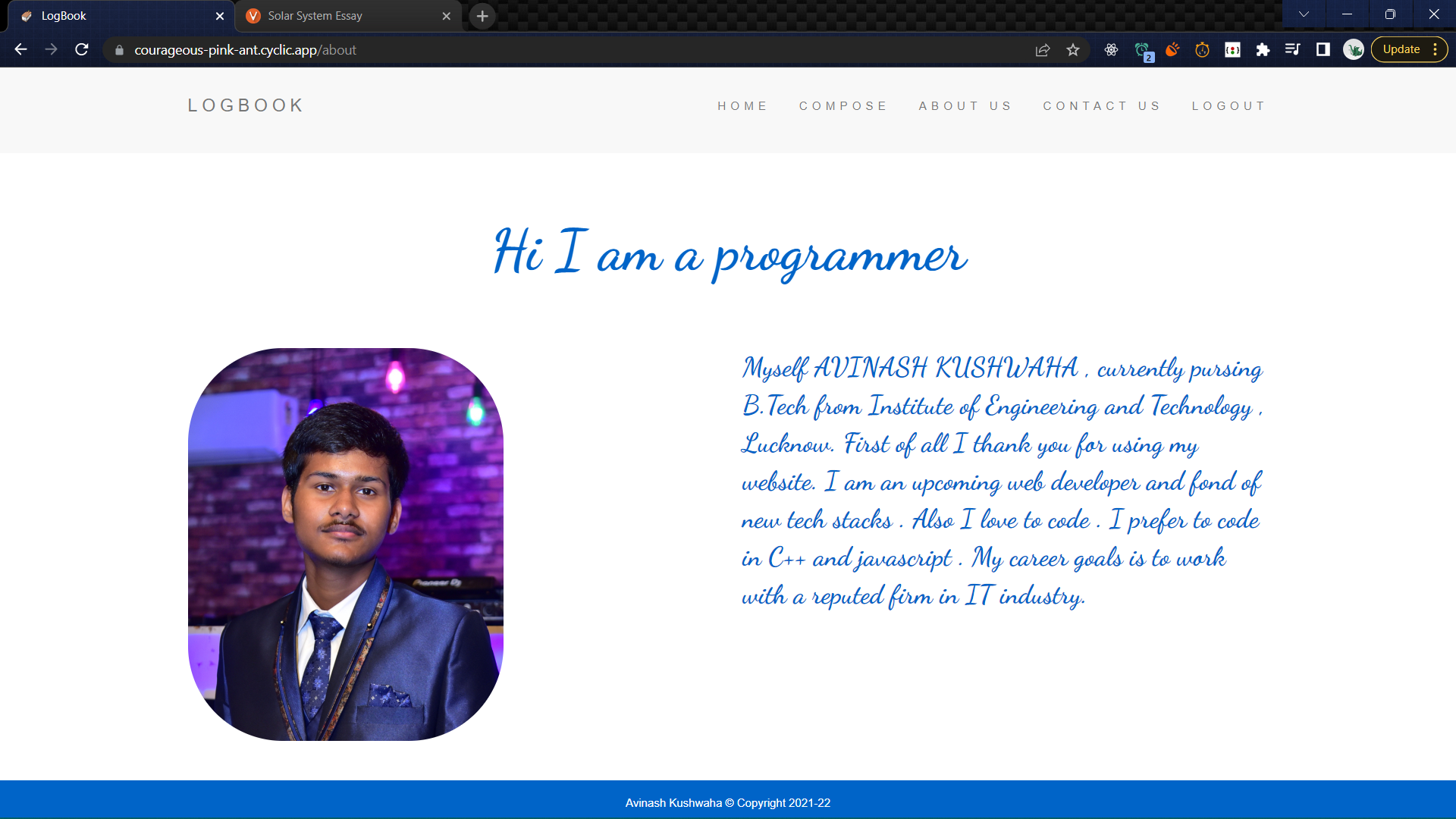Click the Update browser button
Image resolution: width=1456 pixels, height=819 pixels.
click(1401, 49)
